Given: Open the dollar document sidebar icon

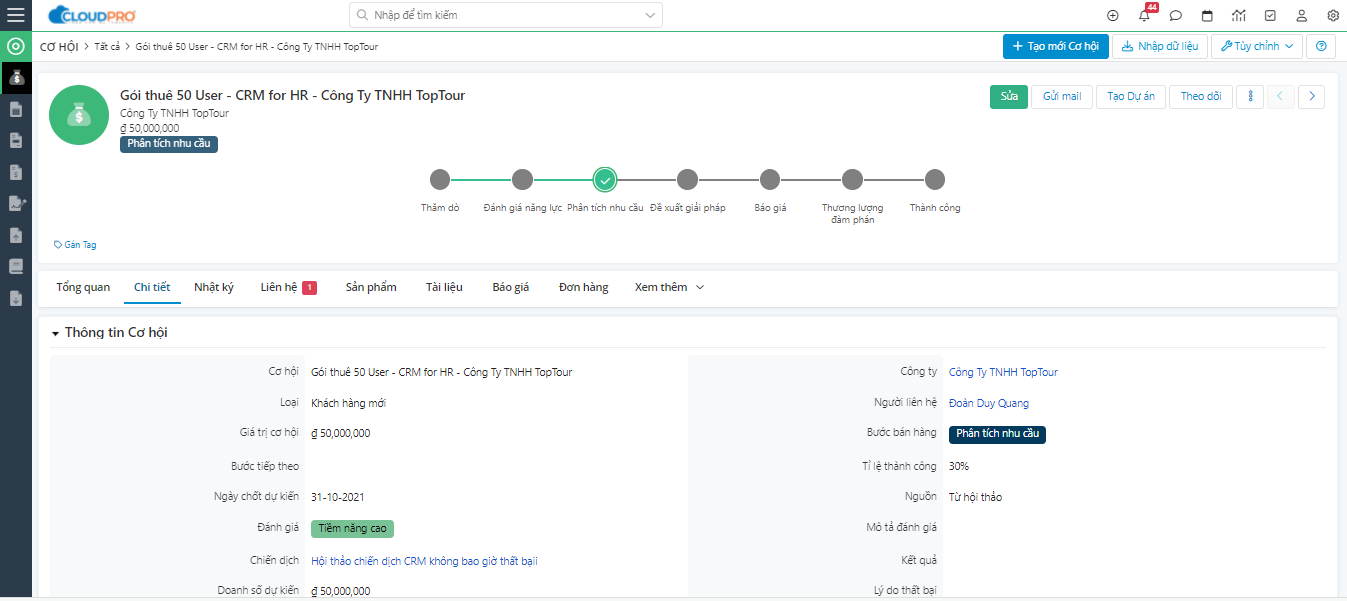Looking at the screenshot, I should point(16,172).
